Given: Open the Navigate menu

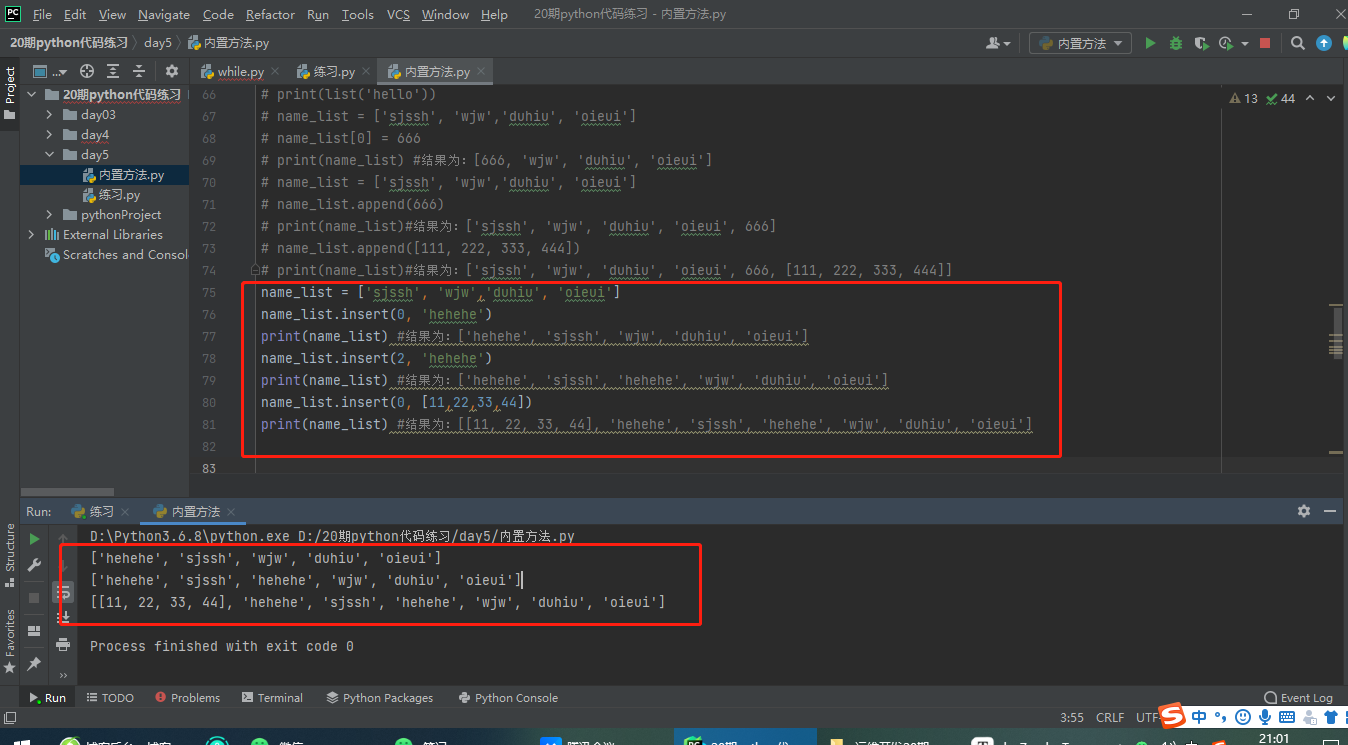Looking at the screenshot, I should pos(164,15).
